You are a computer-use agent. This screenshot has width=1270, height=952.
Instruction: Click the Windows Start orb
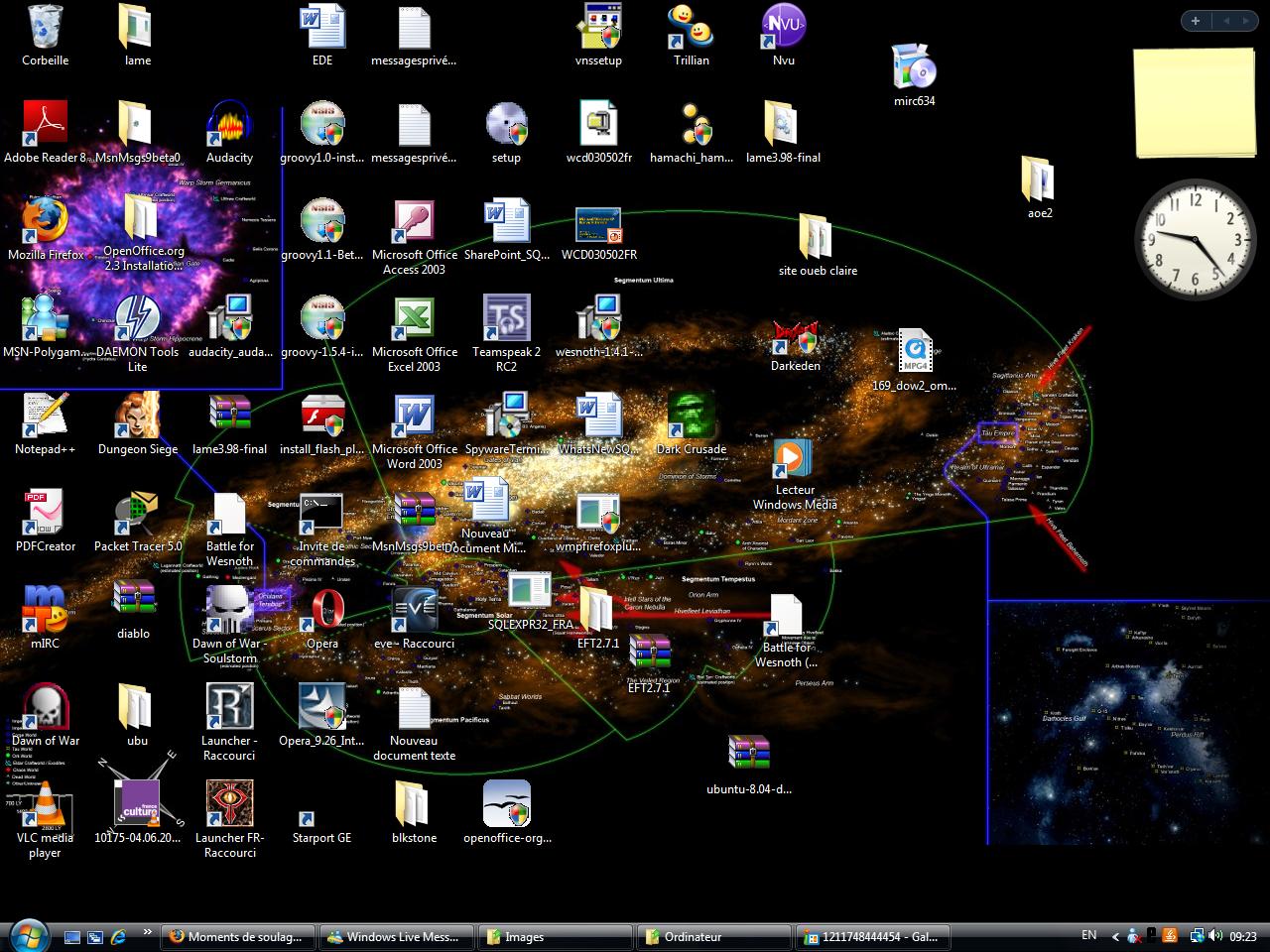click(28, 935)
